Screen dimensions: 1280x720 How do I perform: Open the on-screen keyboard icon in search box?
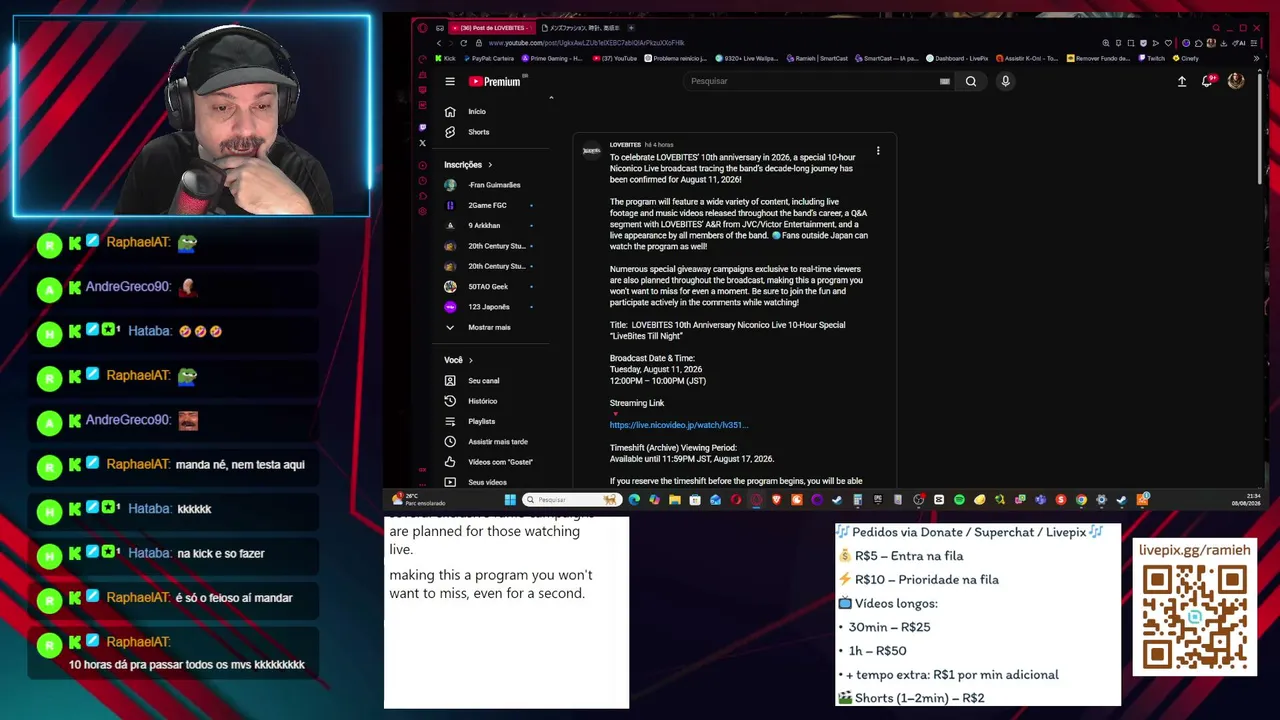point(944,81)
